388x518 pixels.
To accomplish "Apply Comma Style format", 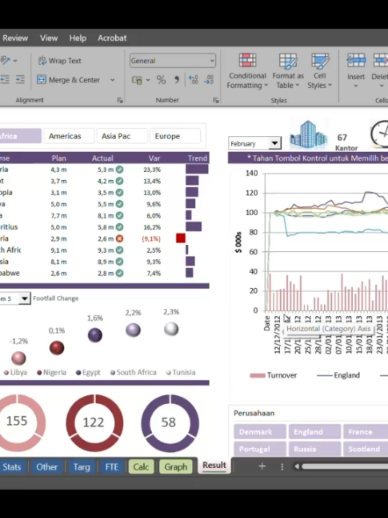I will click(177, 80).
